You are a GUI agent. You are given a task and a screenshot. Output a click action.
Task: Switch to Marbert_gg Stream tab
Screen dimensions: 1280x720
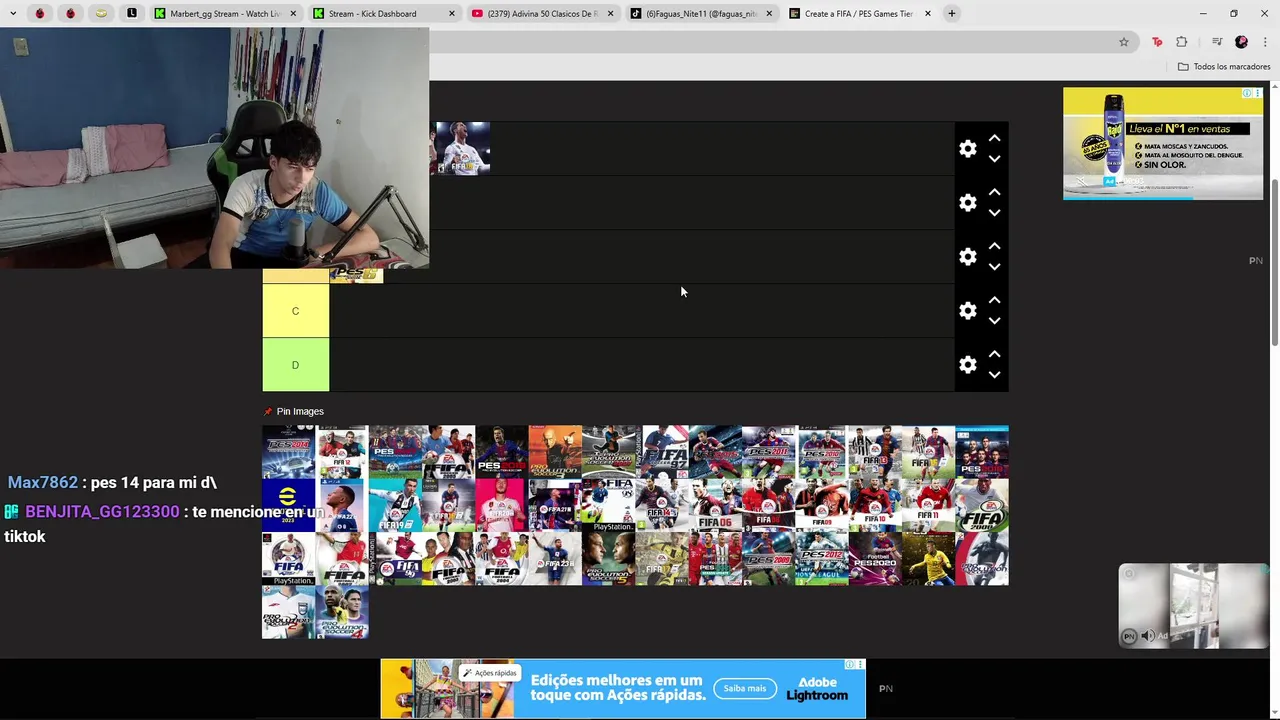coord(225,14)
